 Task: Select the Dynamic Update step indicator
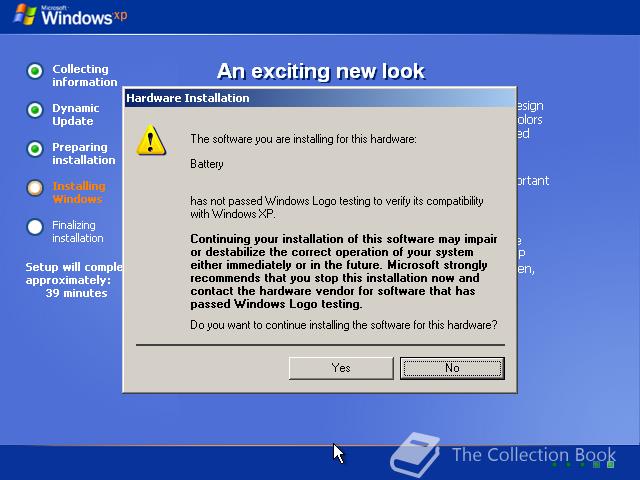[x=35, y=110]
